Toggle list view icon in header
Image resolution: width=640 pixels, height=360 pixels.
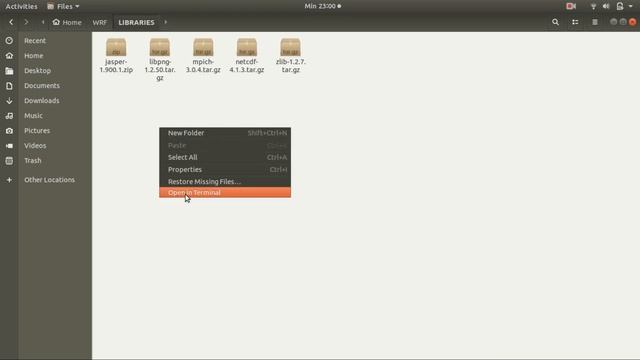(575, 22)
